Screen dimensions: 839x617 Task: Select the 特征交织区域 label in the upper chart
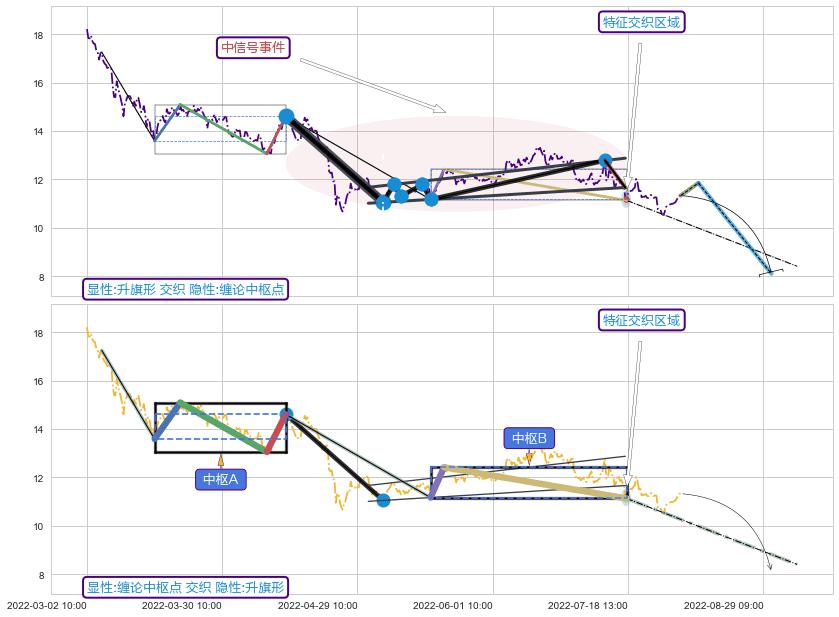point(643,22)
